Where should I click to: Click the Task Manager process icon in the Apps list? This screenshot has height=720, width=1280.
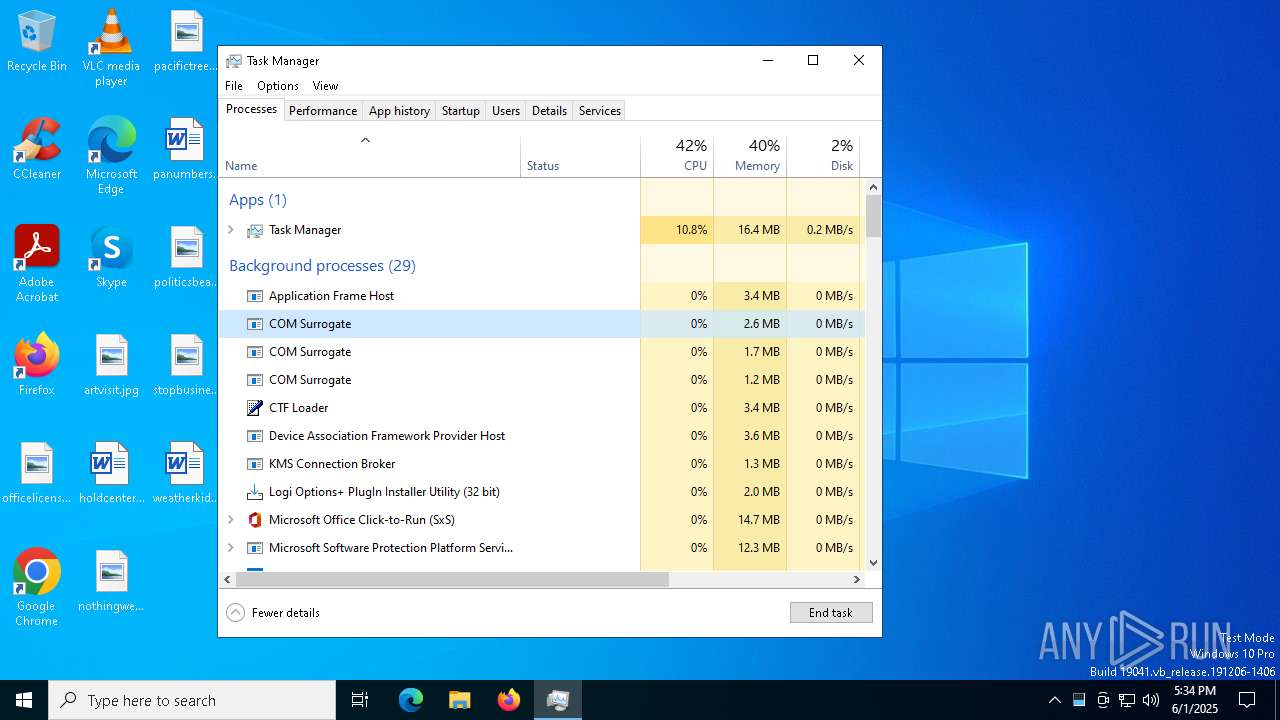click(x=255, y=230)
